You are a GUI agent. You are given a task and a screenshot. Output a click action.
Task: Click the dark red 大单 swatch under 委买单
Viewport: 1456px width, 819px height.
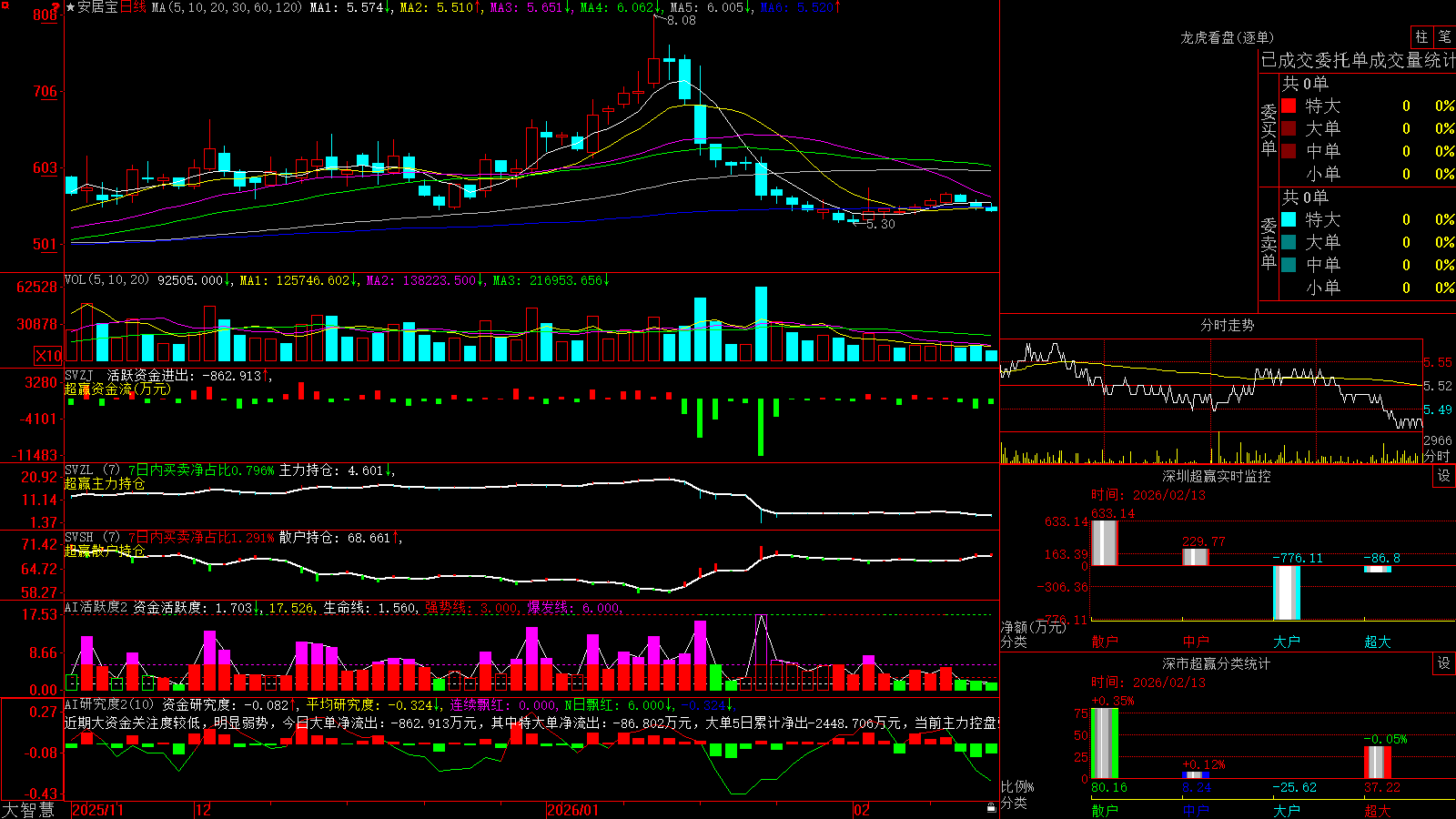click(x=1289, y=128)
